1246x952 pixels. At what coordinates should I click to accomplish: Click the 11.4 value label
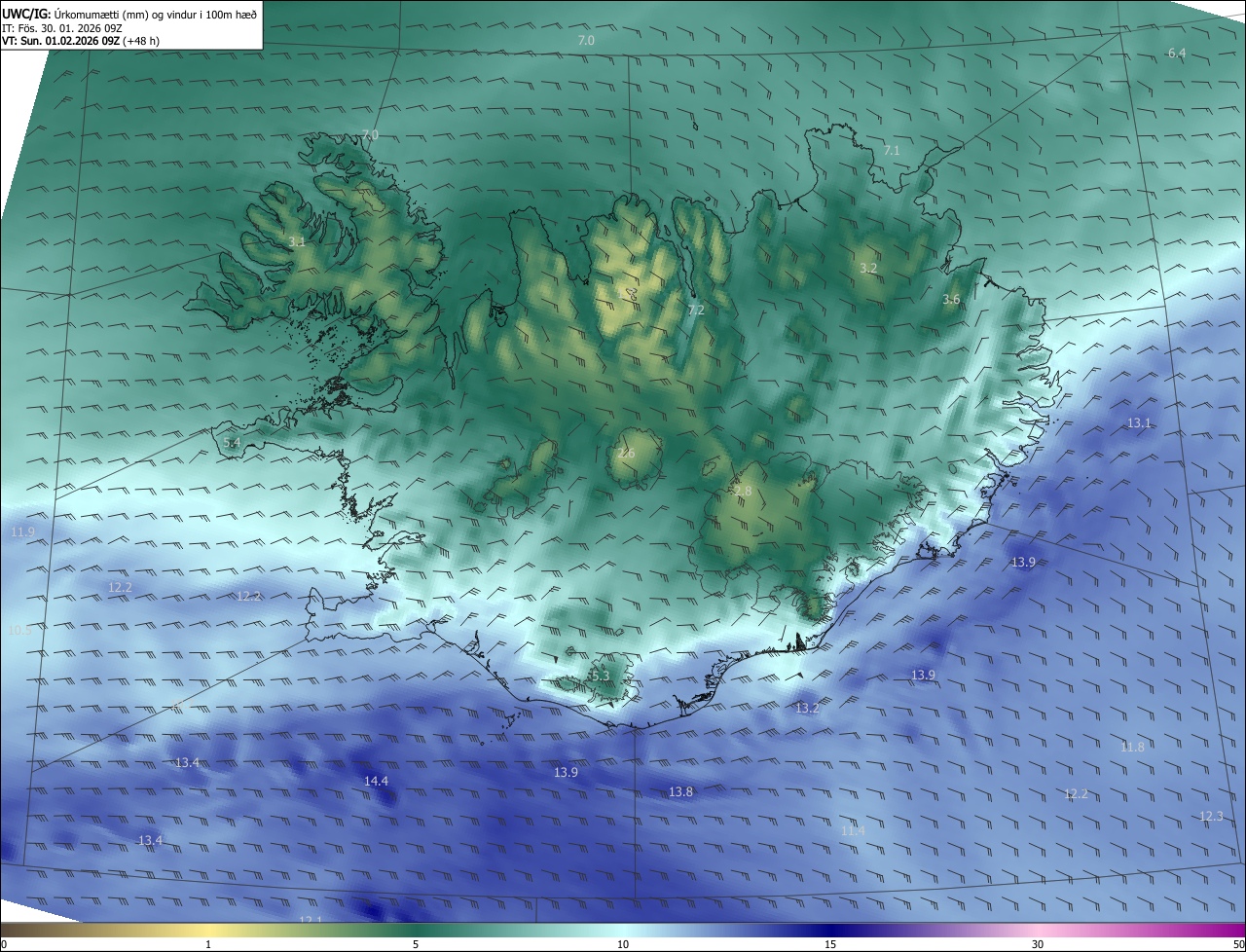(853, 830)
